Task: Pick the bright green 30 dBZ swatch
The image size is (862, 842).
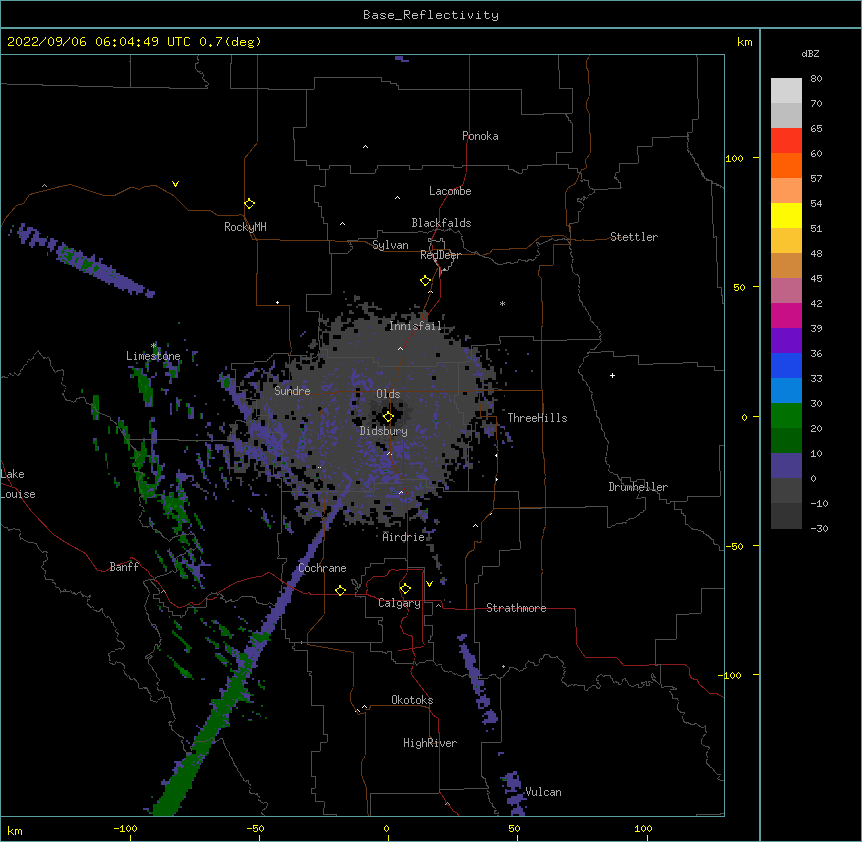Action: [786, 416]
